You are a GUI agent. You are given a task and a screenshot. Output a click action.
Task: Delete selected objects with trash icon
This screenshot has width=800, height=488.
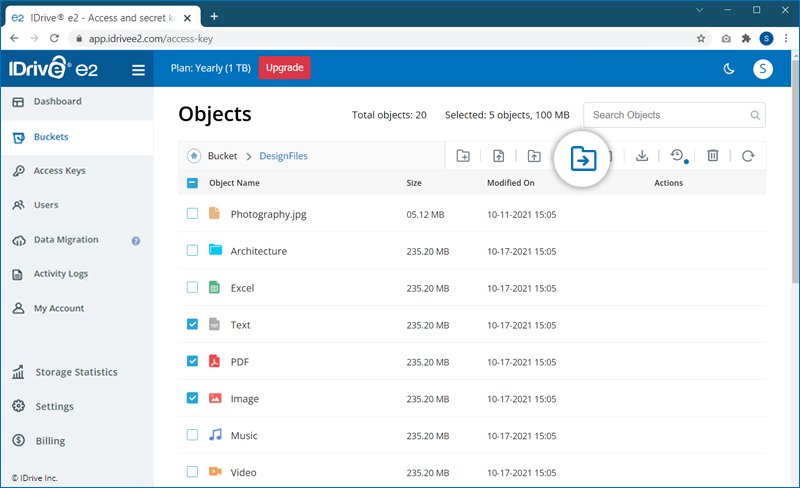tap(713, 156)
